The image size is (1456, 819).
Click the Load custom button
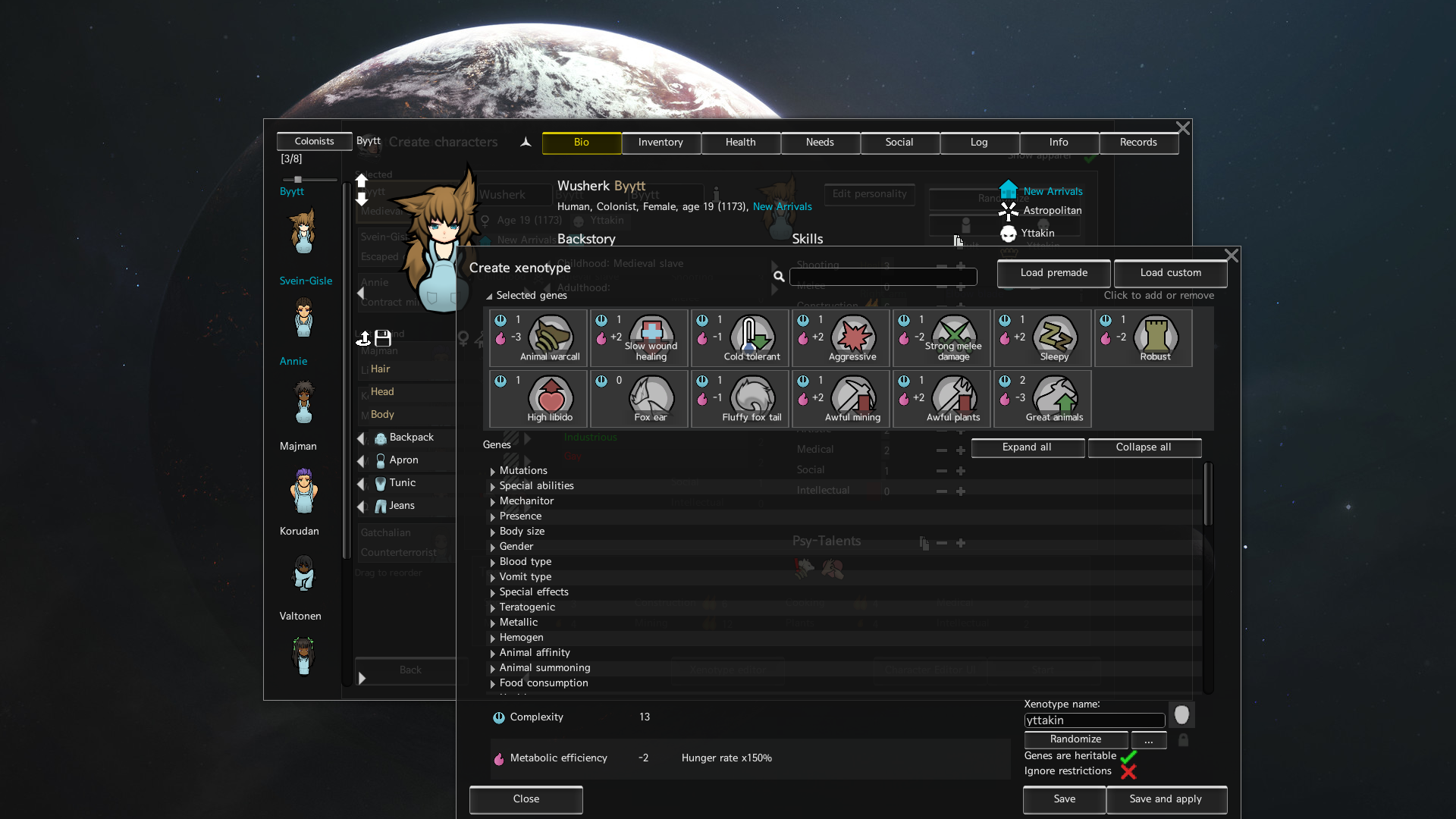(1171, 273)
